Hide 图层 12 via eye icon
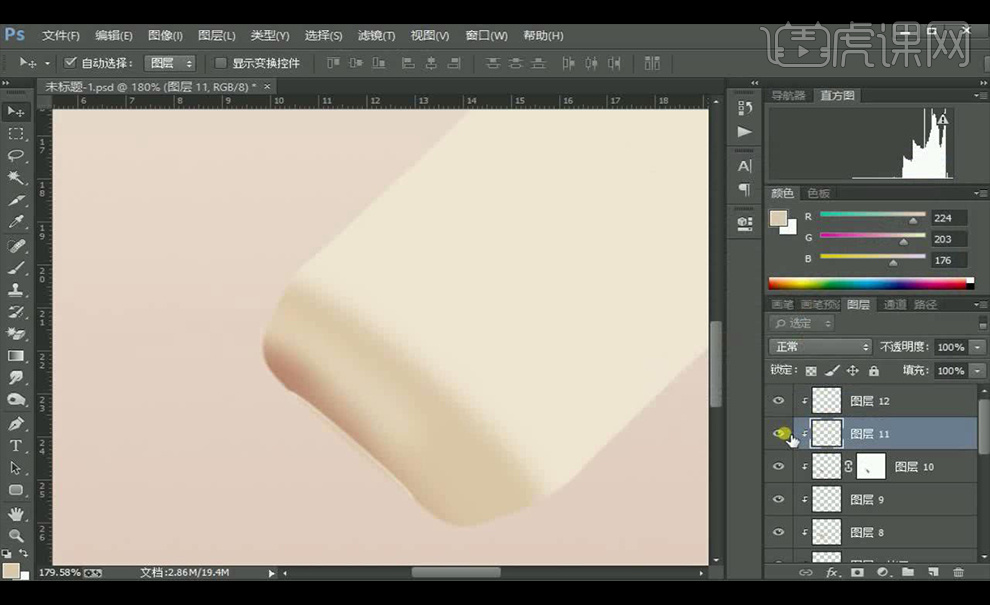The image size is (990, 605). 779,401
